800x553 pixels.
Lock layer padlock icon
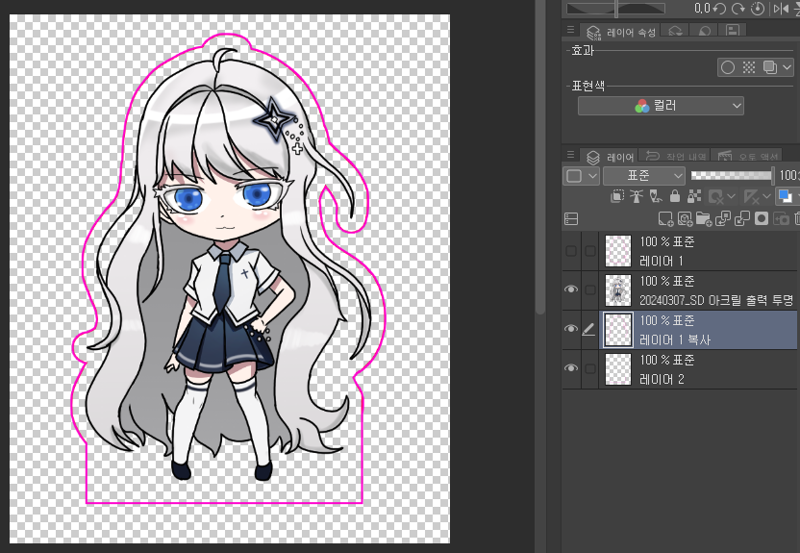coord(674,196)
